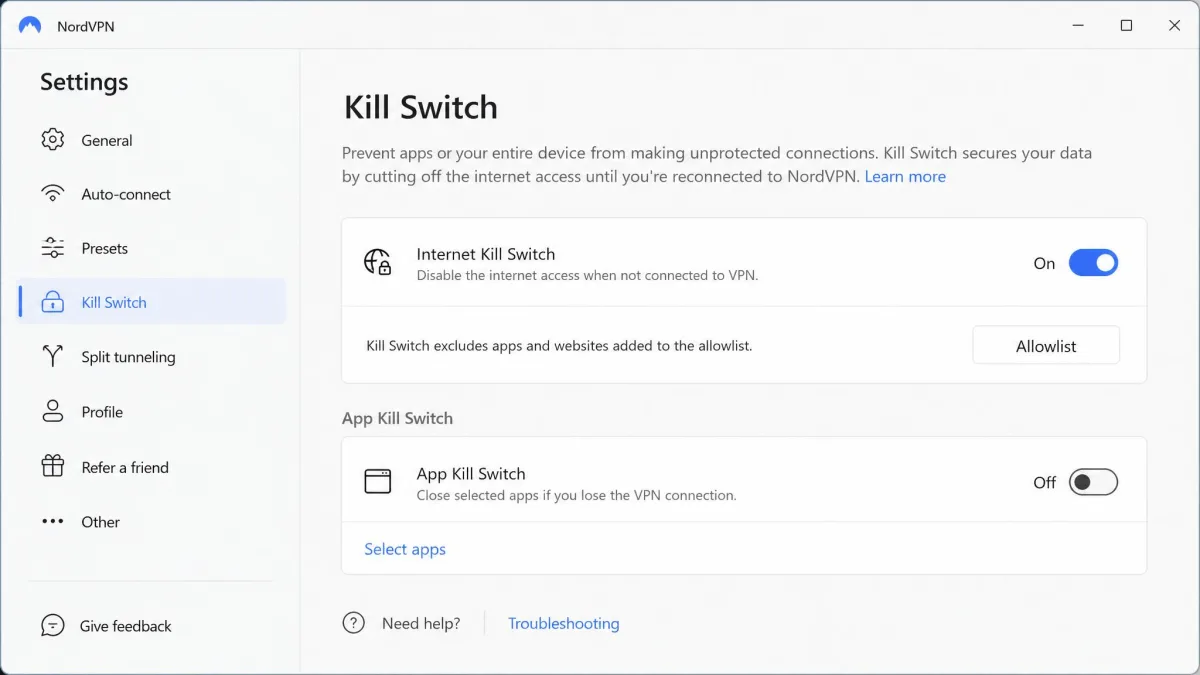This screenshot has width=1200, height=675.
Task: Open the Presets section
Action: pyautogui.click(x=152, y=248)
